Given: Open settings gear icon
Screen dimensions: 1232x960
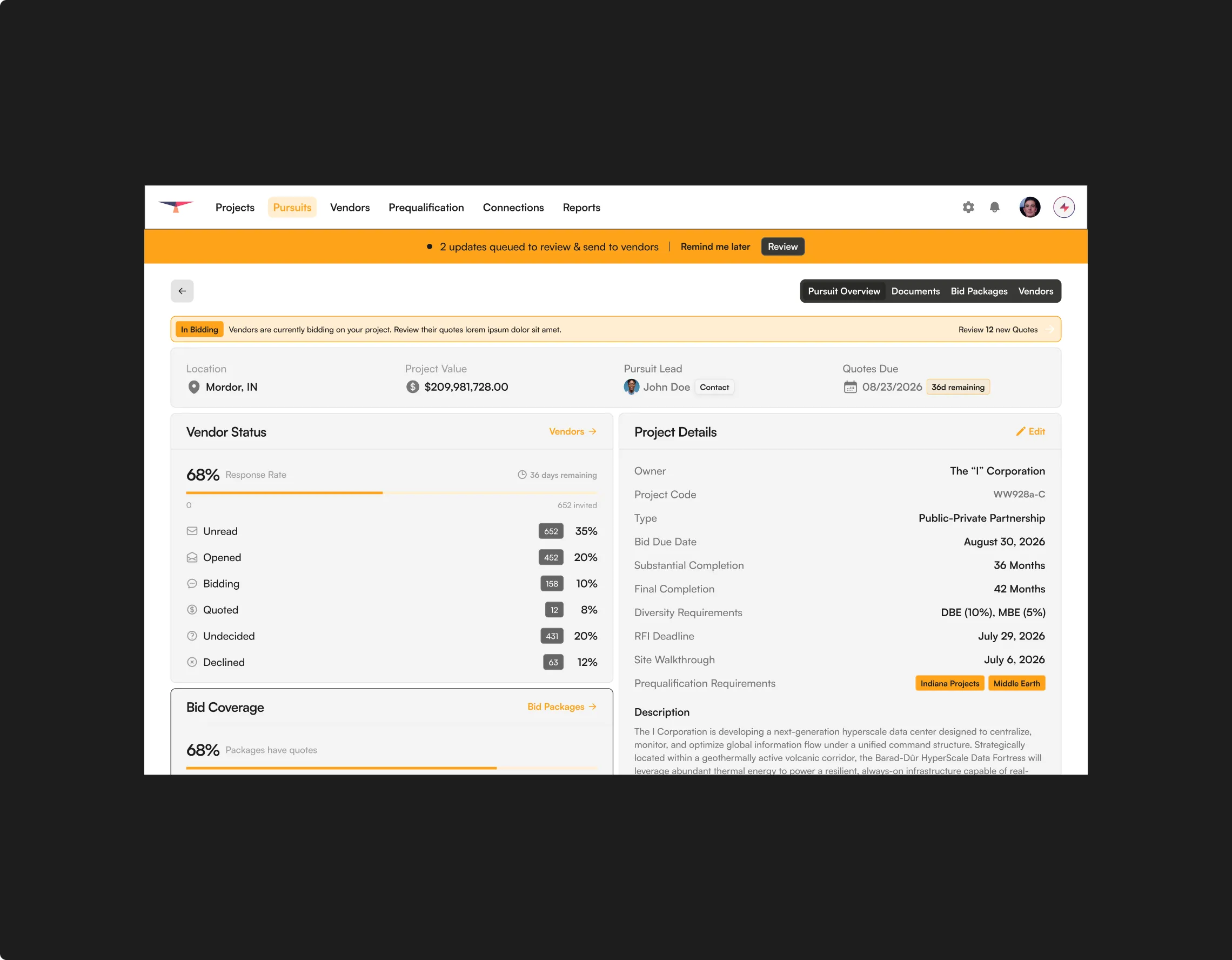Looking at the screenshot, I should pos(968,207).
